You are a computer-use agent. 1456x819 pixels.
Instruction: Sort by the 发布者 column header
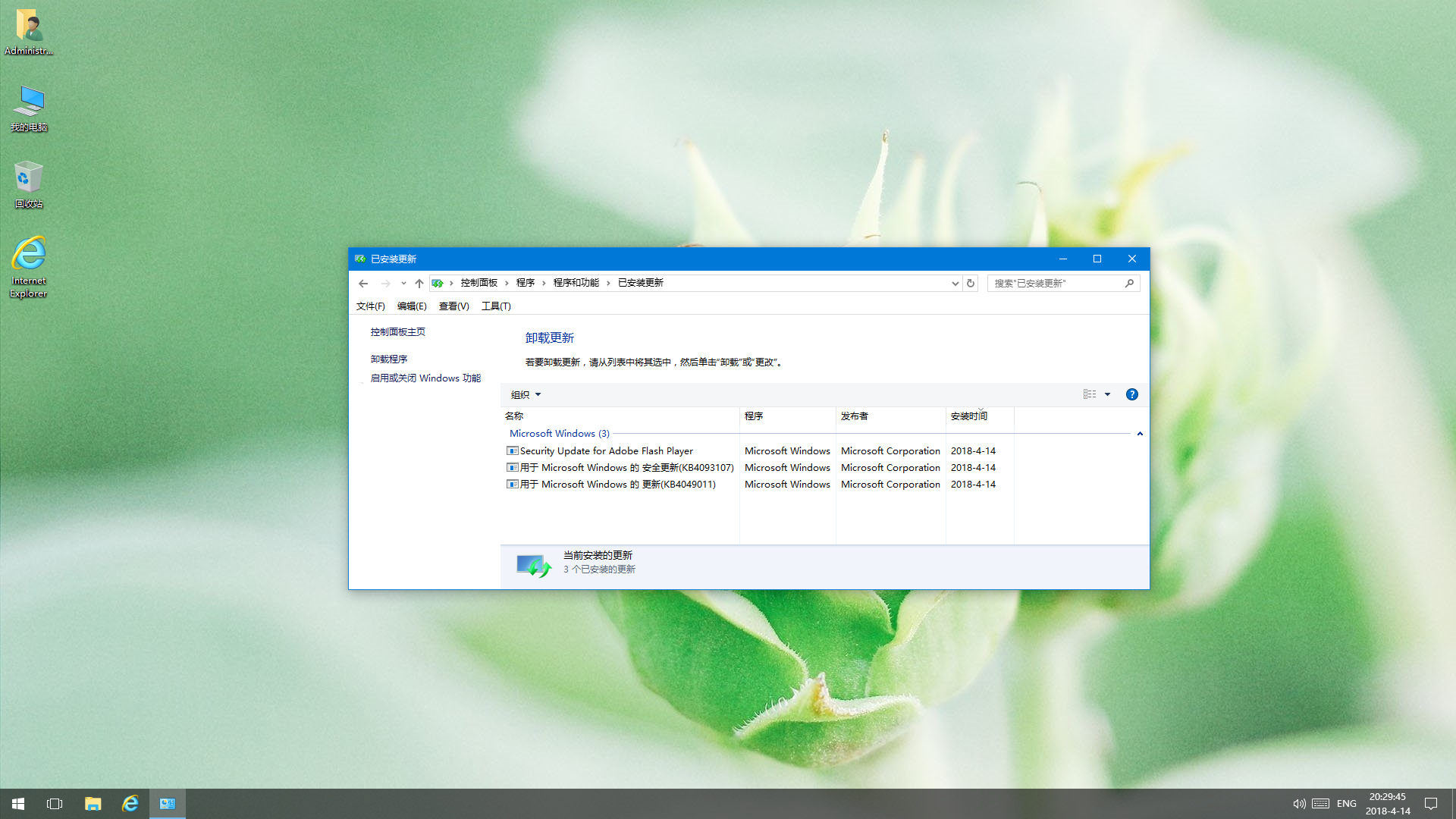point(891,416)
